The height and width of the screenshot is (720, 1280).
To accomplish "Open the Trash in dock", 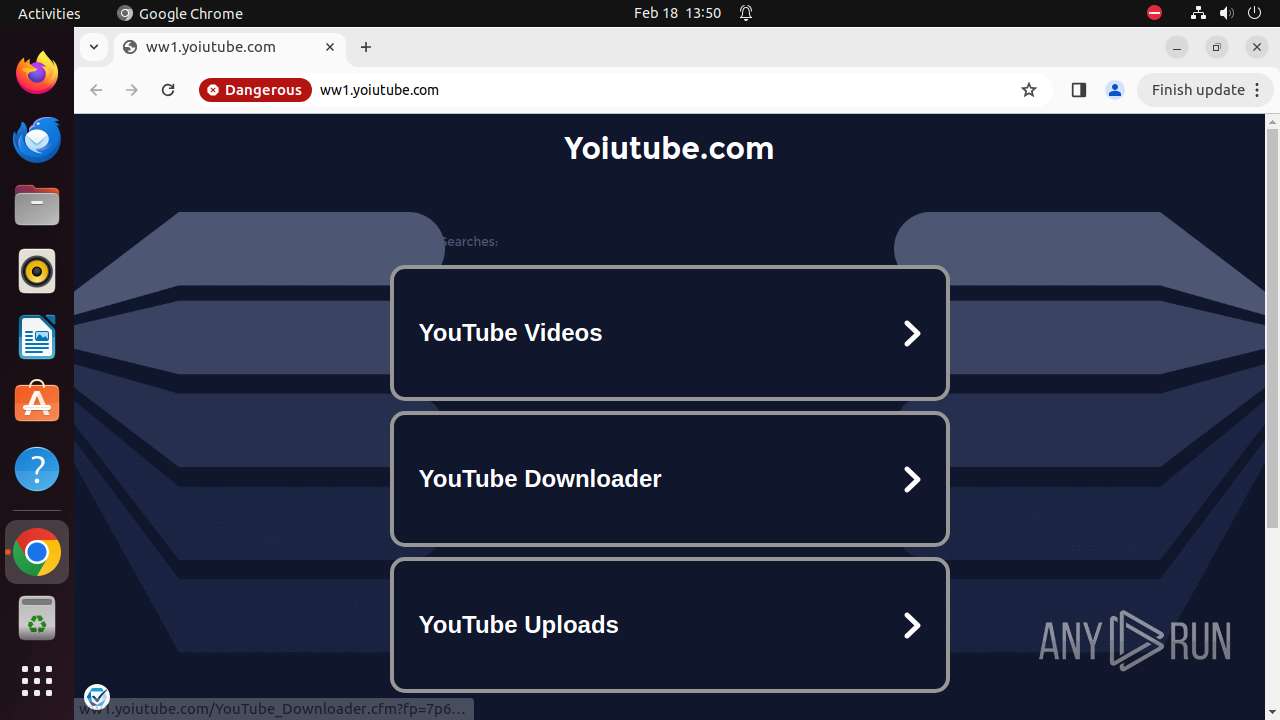I will point(37,618).
